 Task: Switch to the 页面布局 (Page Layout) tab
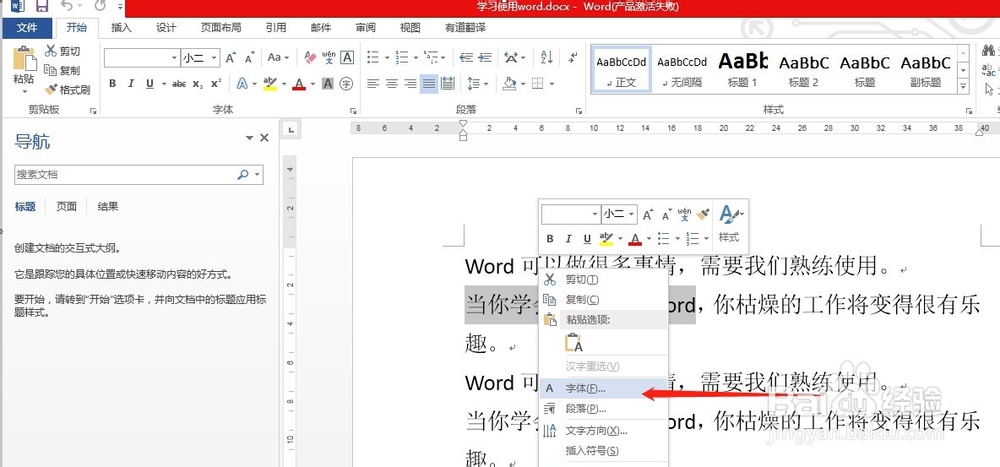coord(221,28)
